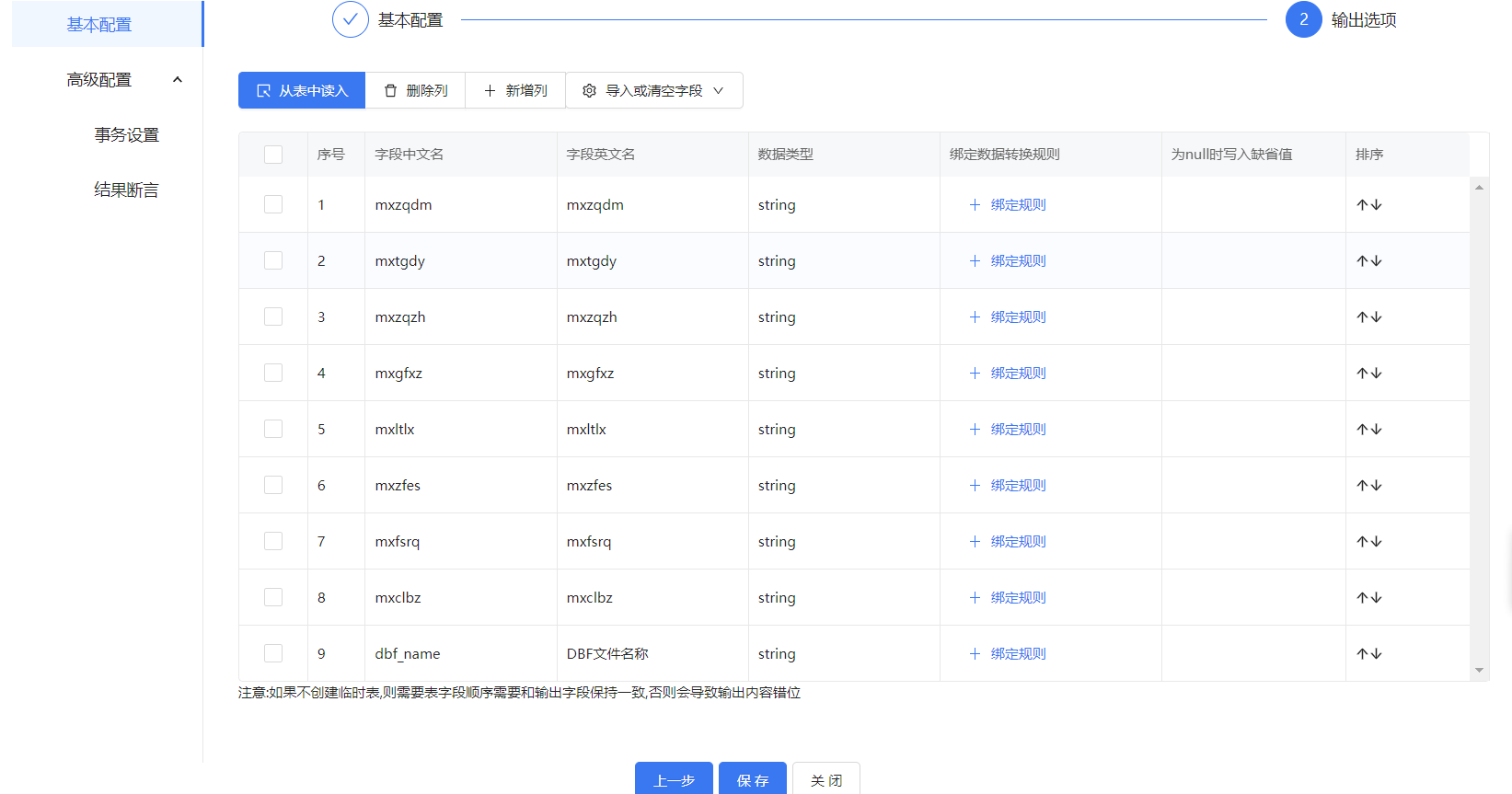Click the 从表中读入 import icon button
The image size is (1512, 794).
pyautogui.click(x=264, y=91)
